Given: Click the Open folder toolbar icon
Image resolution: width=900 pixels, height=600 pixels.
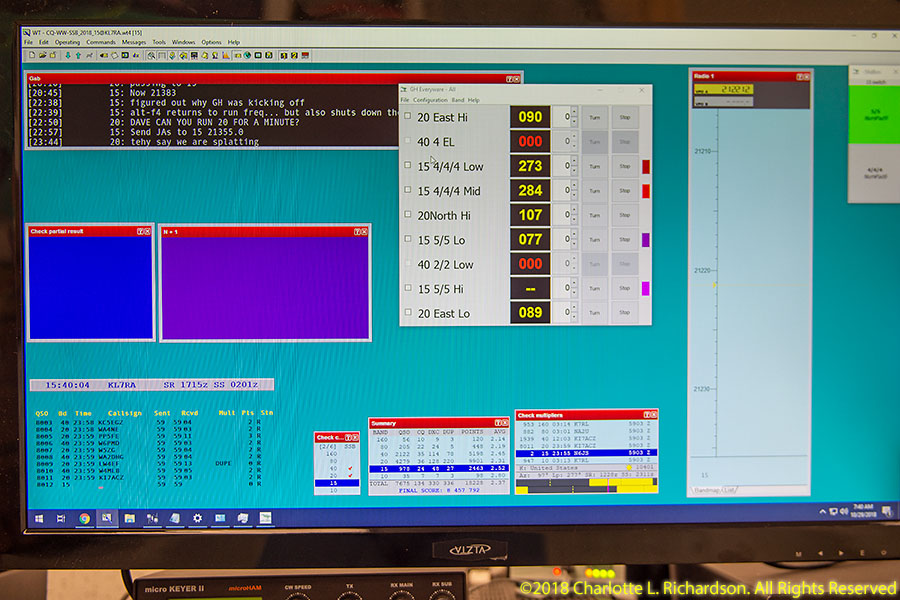Looking at the screenshot, I should pos(40,55).
